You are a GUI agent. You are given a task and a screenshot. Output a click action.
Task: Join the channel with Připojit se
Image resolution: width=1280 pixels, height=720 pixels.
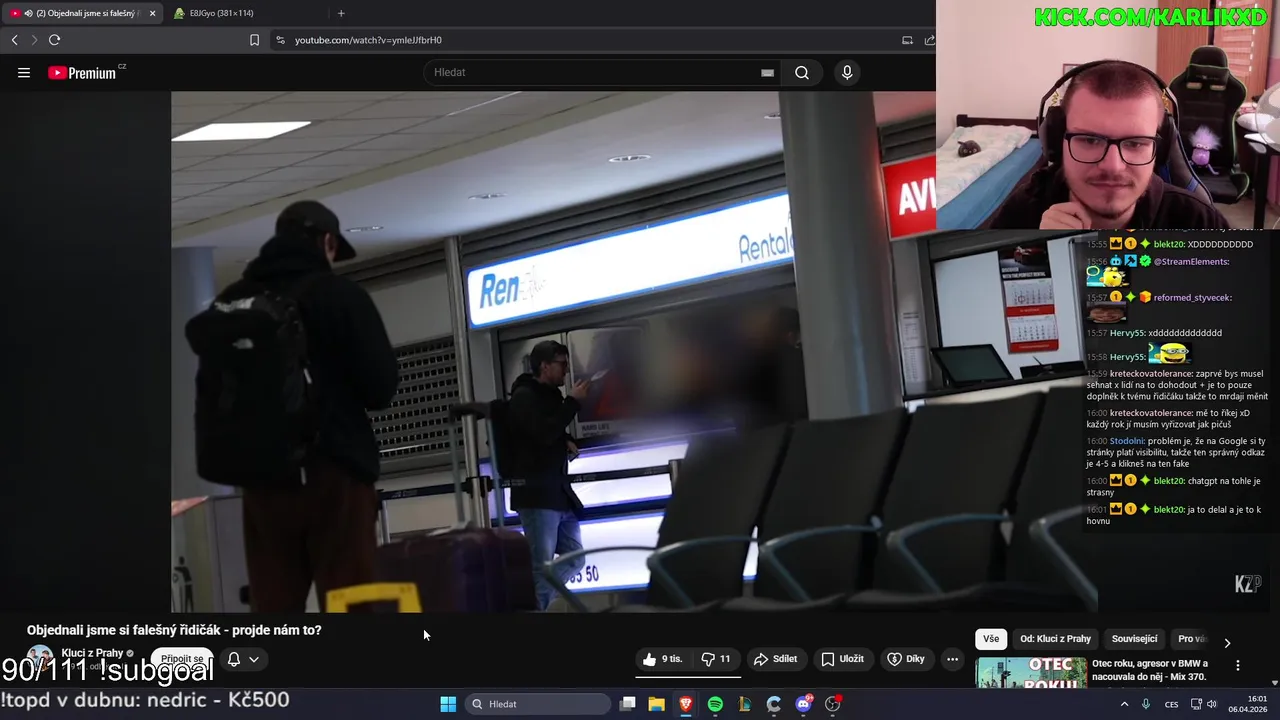click(x=182, y=659)
